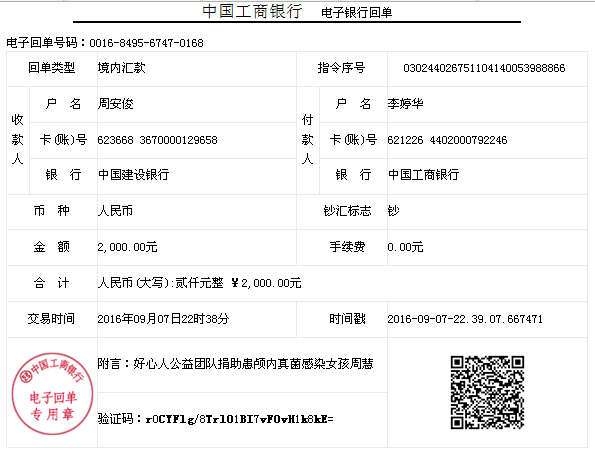Click timestamp 2016-09-07-22.39.07.667471
Image resolution: width=595 pixels, height=456 pixels.
pos(465,319)
